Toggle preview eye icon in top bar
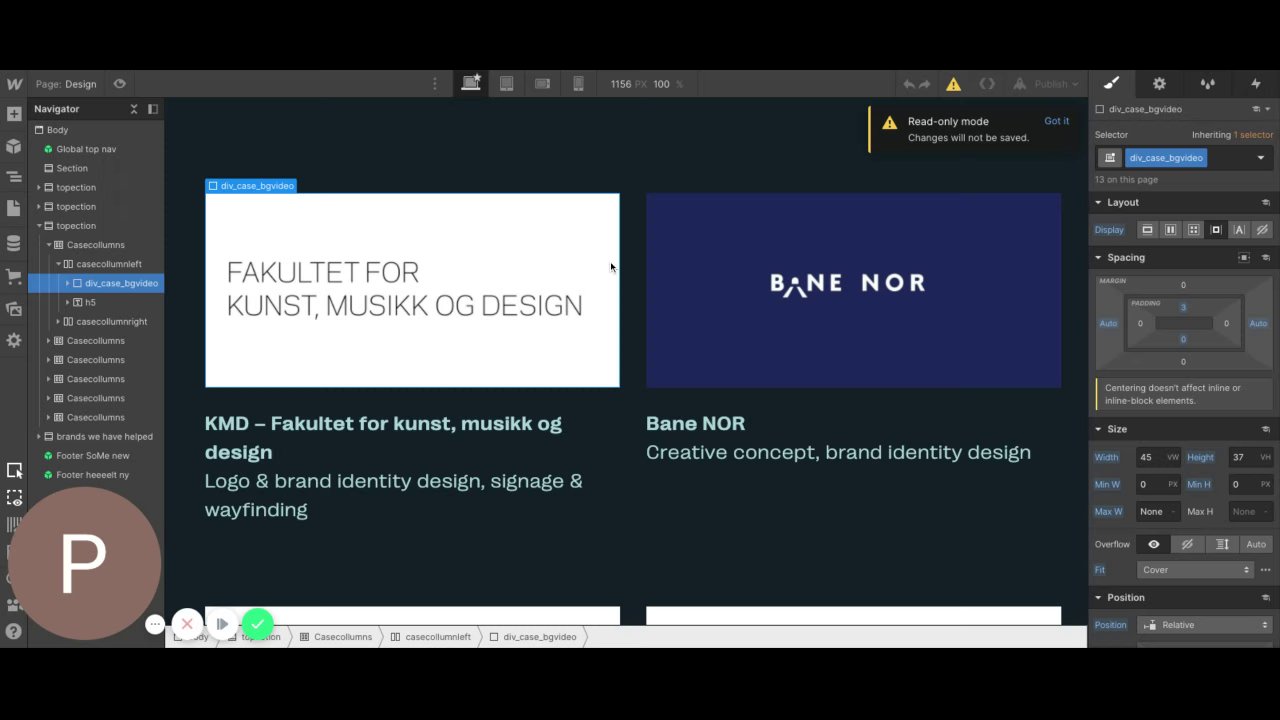This screenshot has height=720, width=1280. 119,84
